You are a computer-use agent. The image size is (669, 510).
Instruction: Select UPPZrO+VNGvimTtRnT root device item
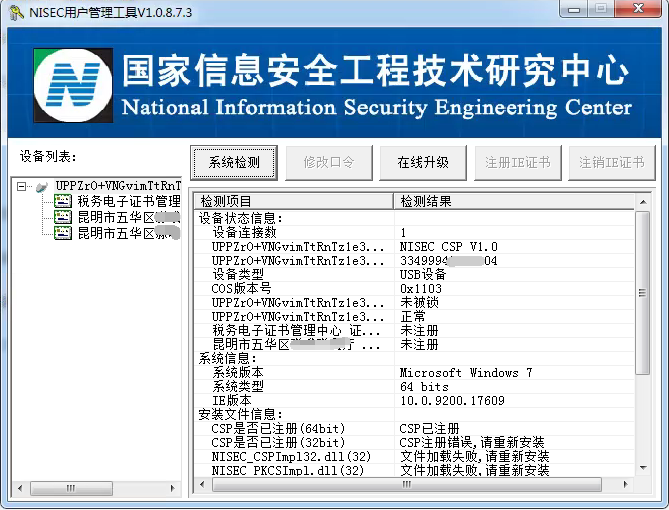tap(118, 186)
